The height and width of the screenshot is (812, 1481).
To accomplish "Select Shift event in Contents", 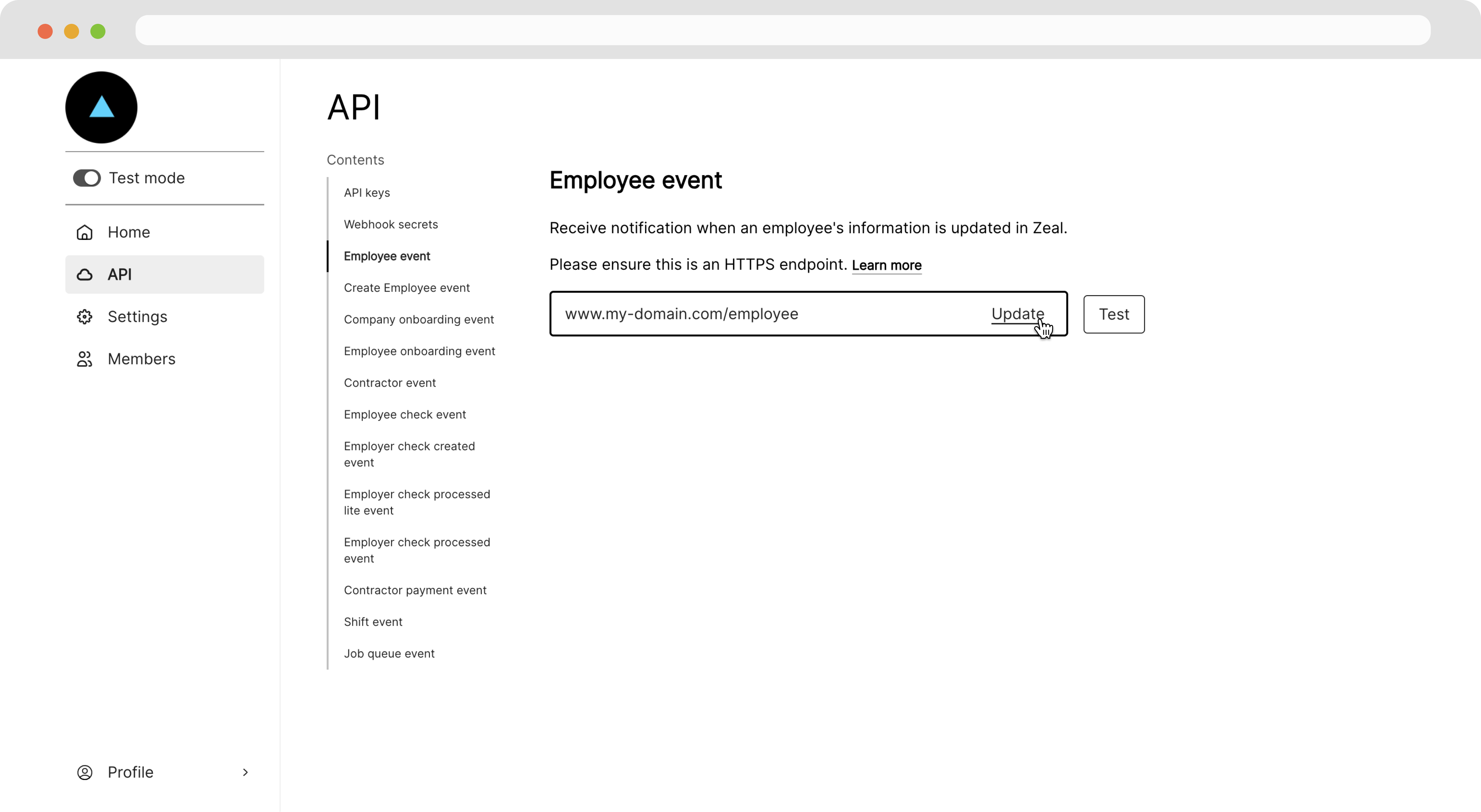I will [372, 622].
